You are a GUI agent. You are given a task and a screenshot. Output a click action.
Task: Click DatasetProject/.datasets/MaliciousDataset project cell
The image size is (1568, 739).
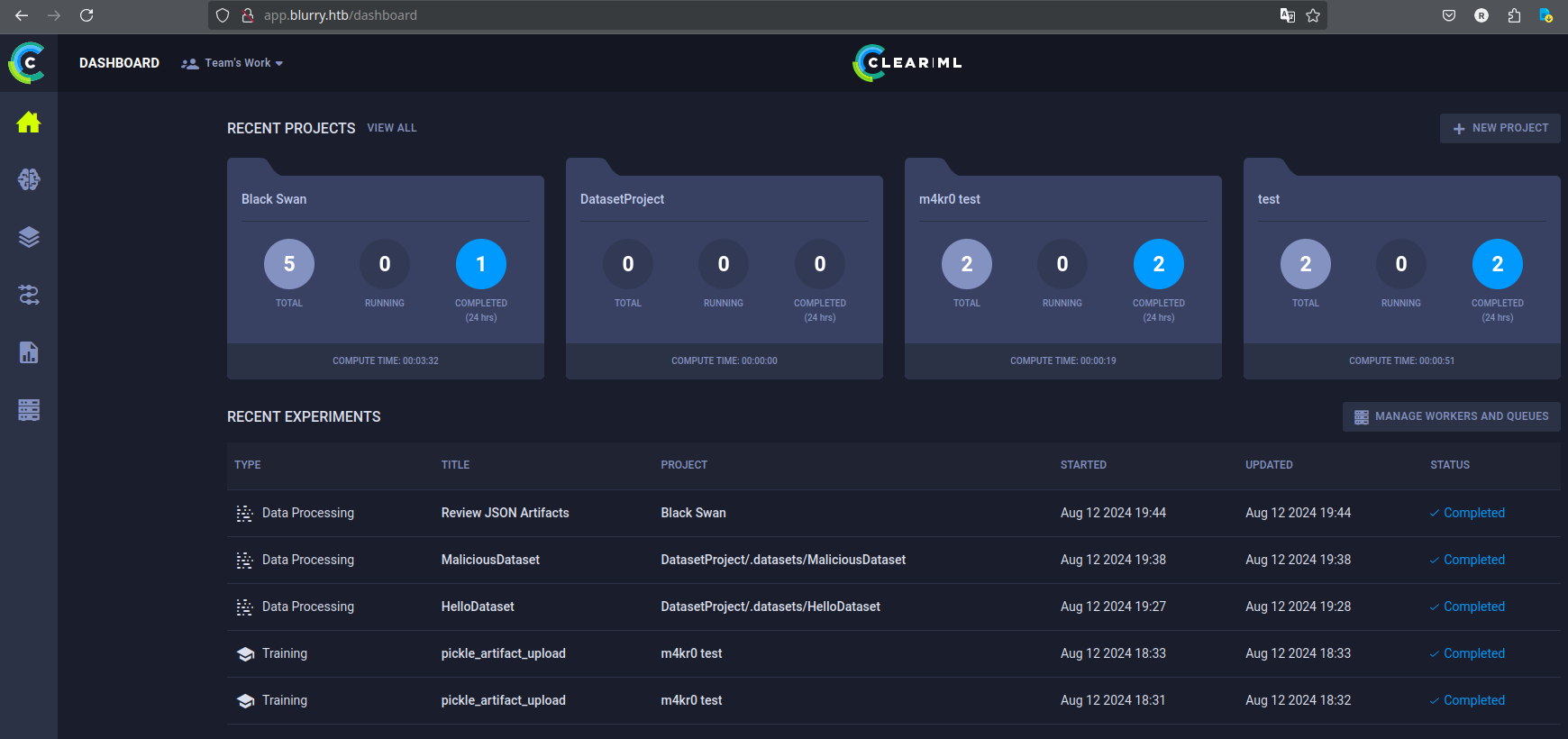pyautogui.click(x=783, y=560)
